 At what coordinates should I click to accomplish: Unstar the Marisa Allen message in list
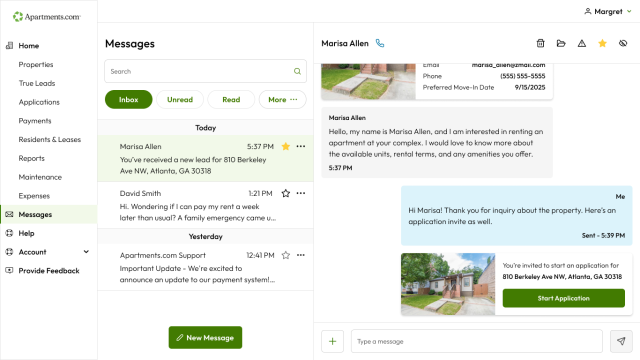pos(286,147)
